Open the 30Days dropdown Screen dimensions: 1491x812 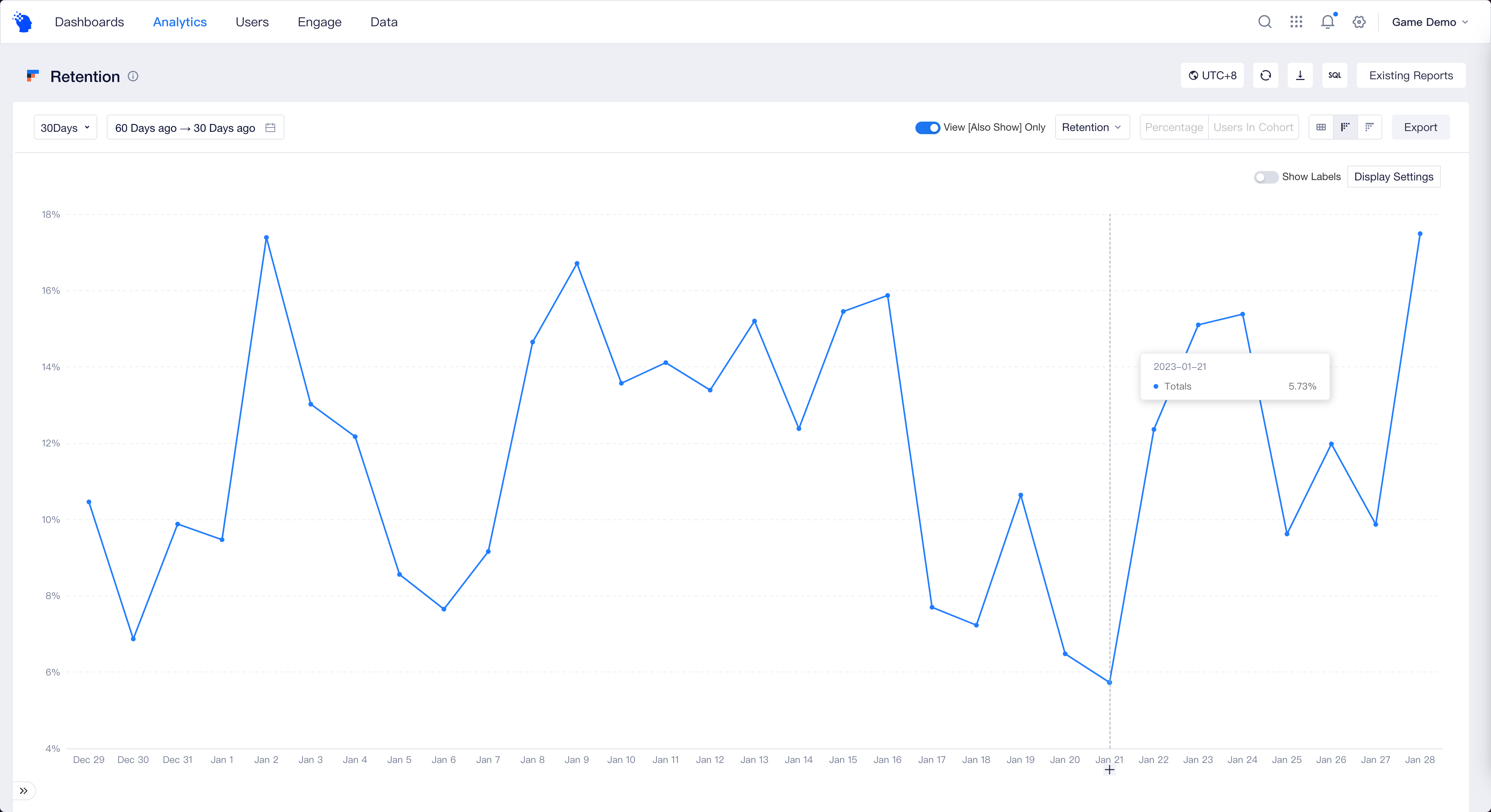pos(66,127)
